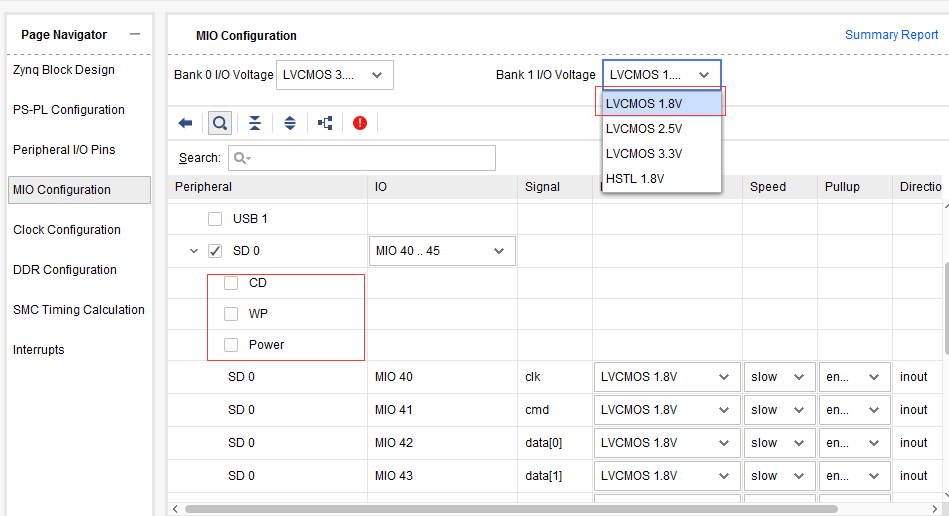
Task: Click the horizontal scrollbar thumb
Action: (511, 509)
